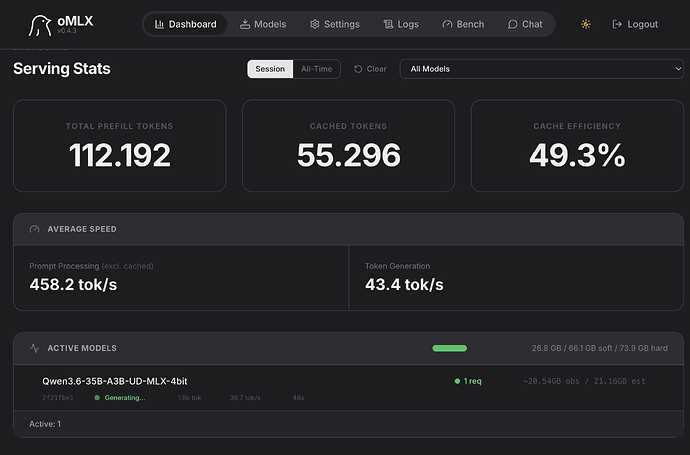This screenshot has height=455, width=690.
Task: Click the 1 req indicator
Action: pos(468,381)
